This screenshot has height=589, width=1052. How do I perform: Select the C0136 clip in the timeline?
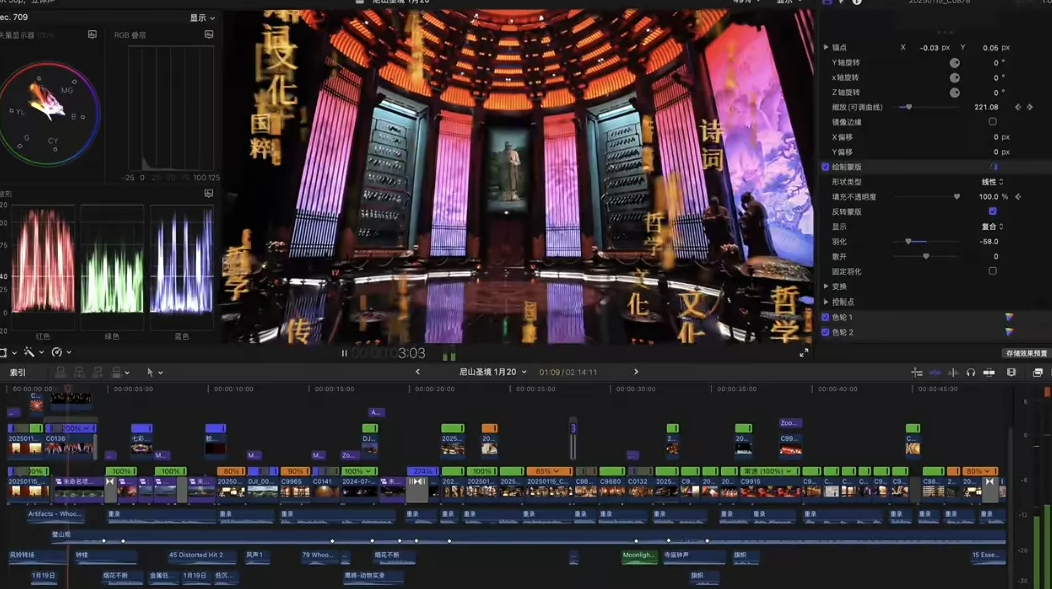pyautogui.click(x=70, y=444)
